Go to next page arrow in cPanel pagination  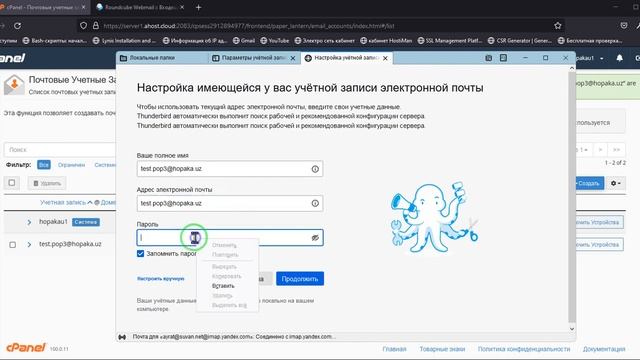tap(600, 150)
